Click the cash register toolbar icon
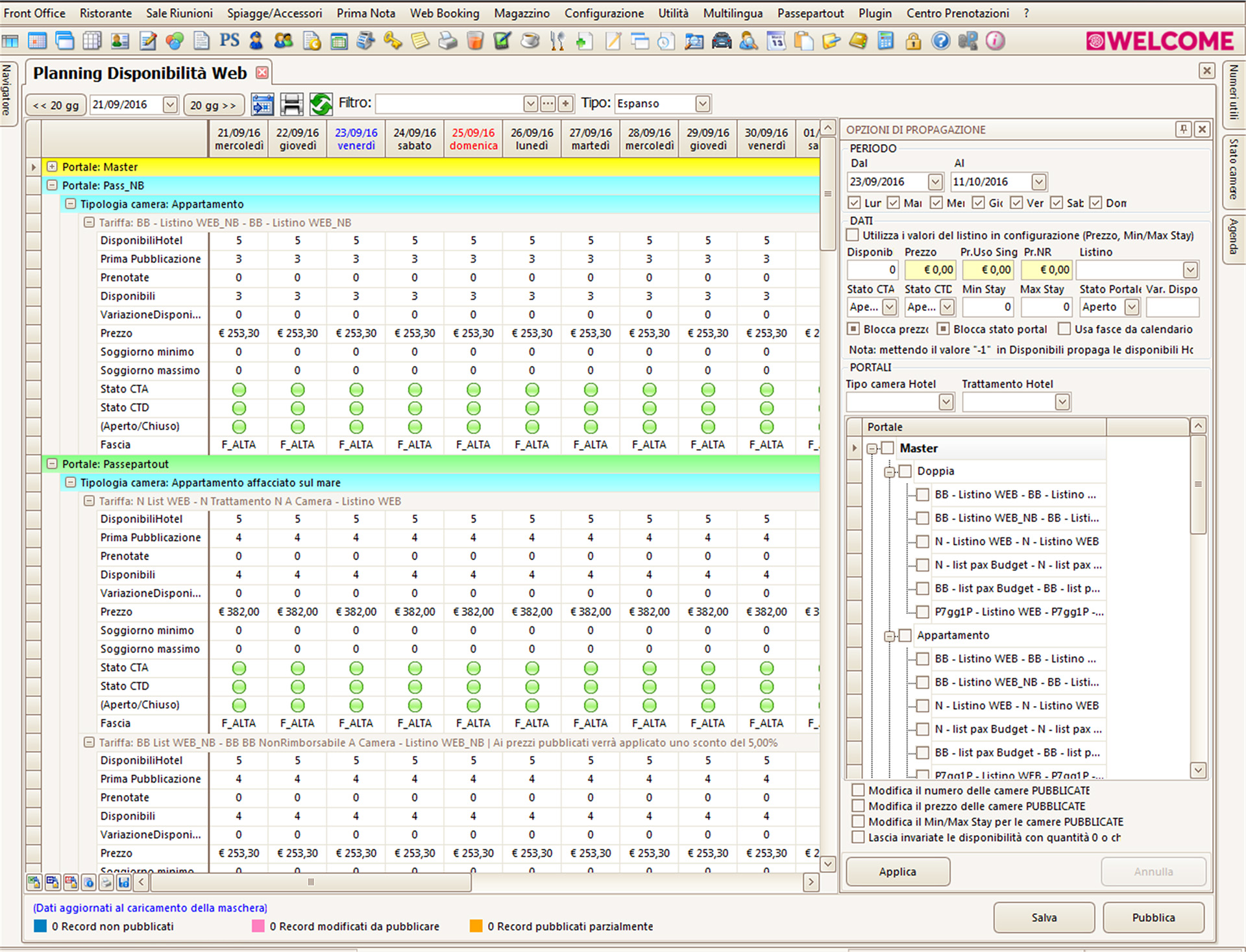1246x952 pixels. [x=365, y=41]
